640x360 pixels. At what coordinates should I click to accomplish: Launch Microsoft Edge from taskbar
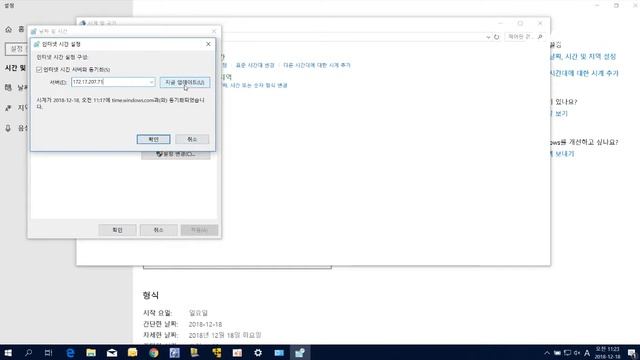[x=70, y=353]
